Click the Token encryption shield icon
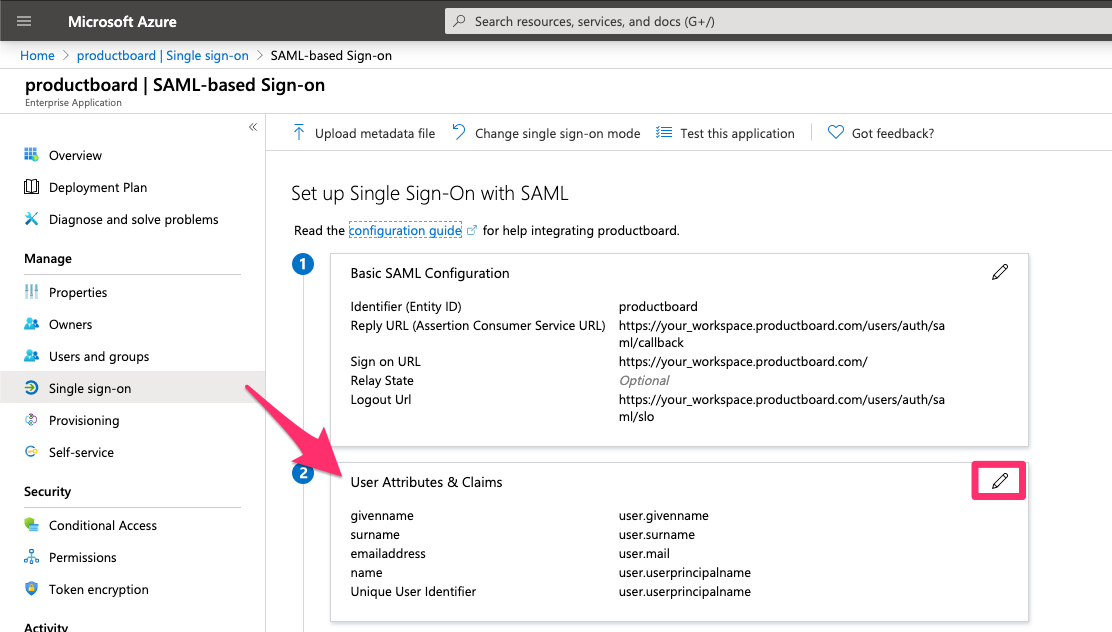1112x632 pixels. pyautogui.click(x=31, y=589)
